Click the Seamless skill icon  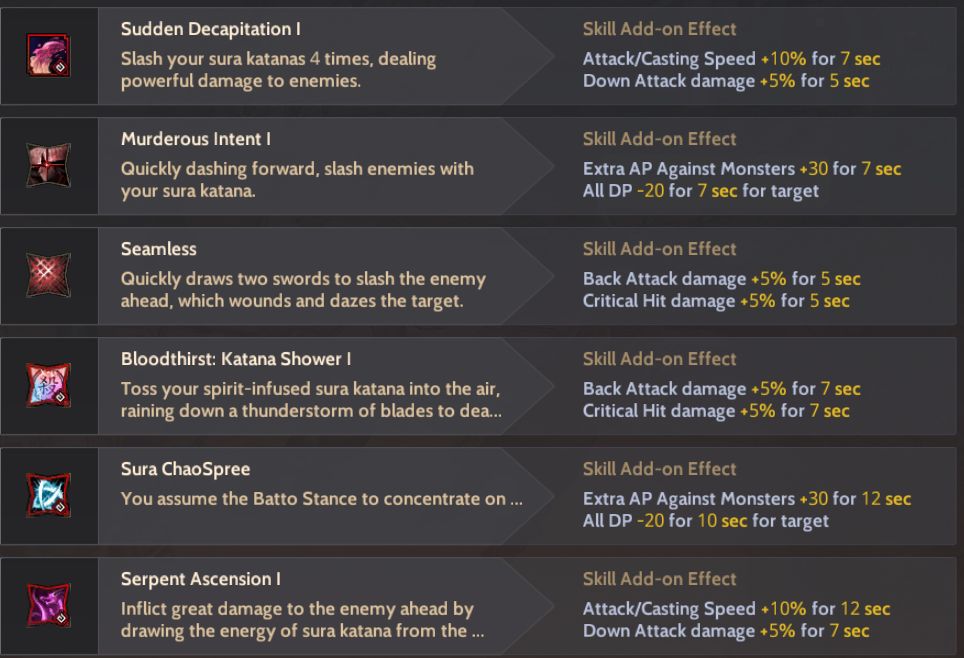click(48, 276)
